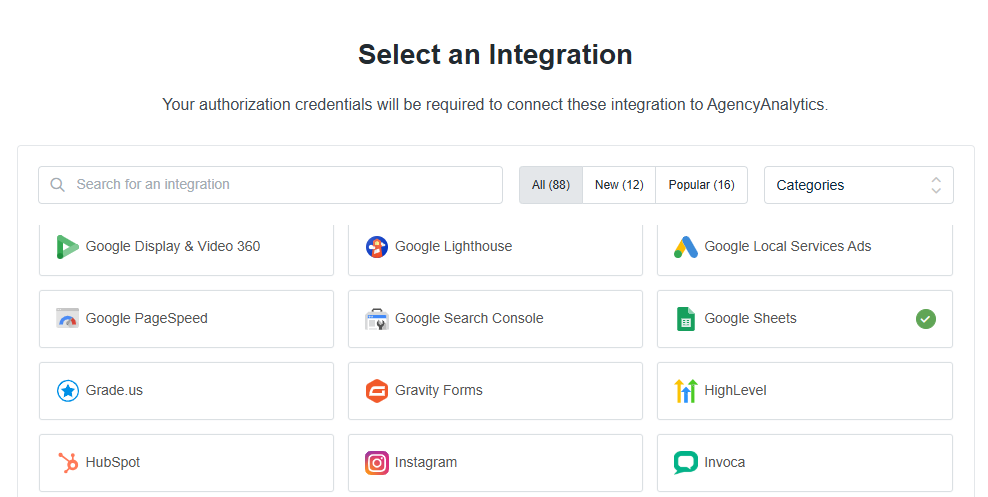Select the green Google Sheets icon
Screen dimensions: 988x497
point(686,319)
